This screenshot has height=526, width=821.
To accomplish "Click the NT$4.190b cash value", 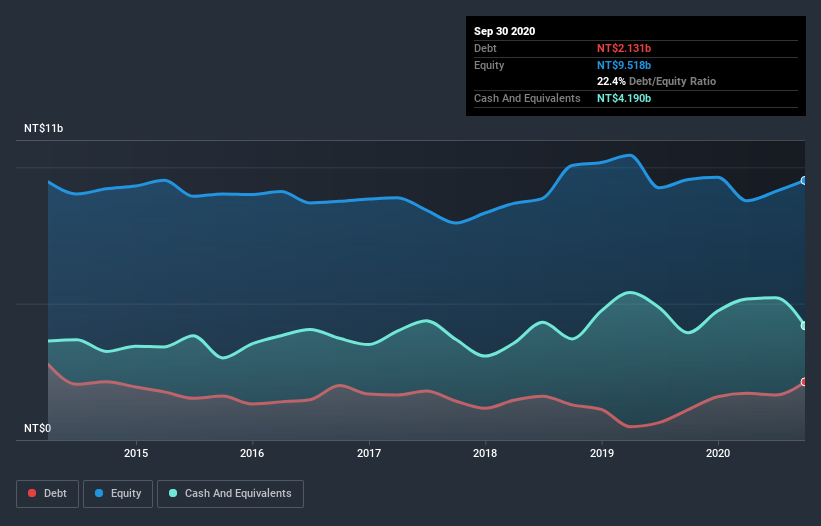I will coord(624,98).
